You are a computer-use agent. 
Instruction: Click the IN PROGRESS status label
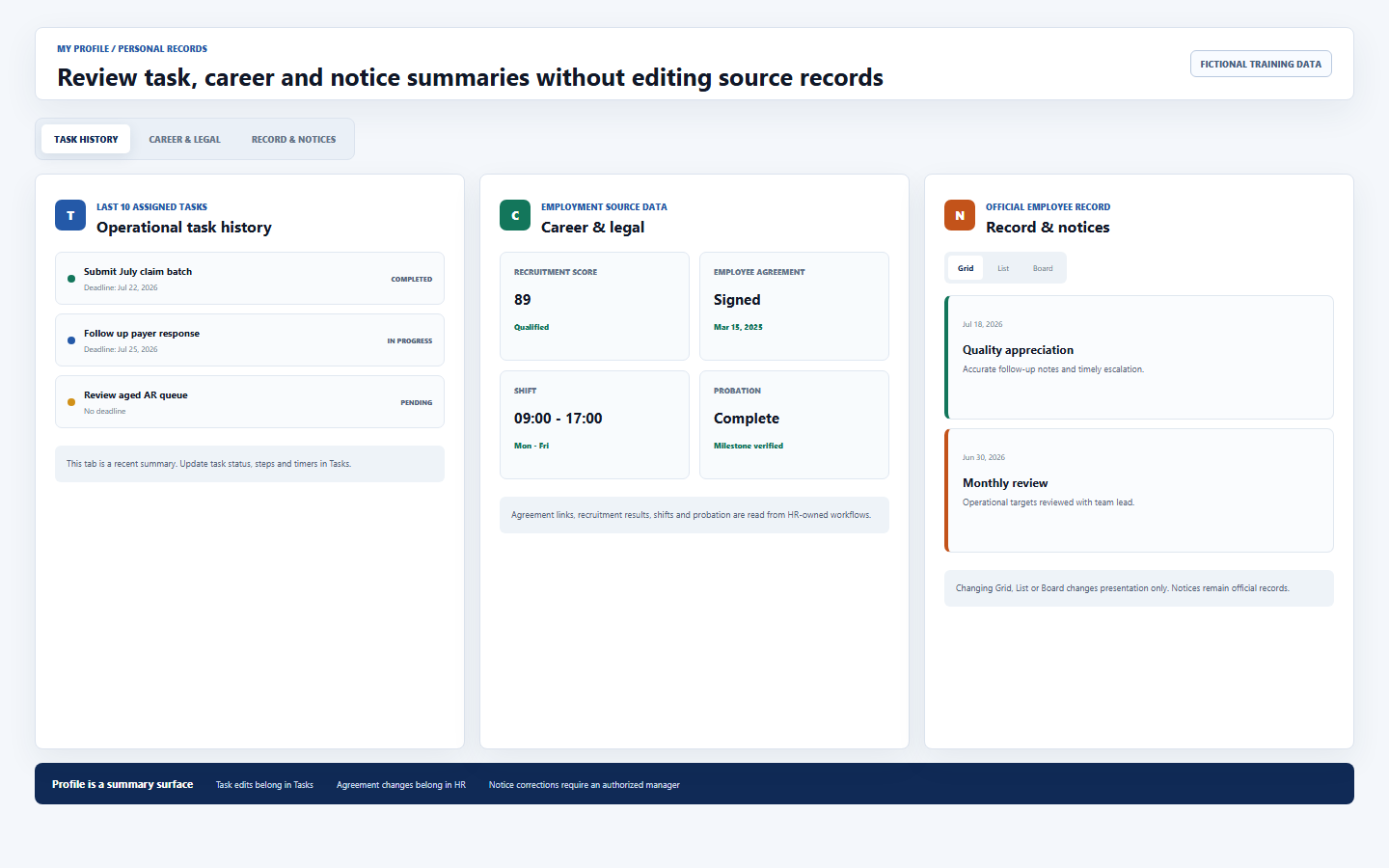click(410, 341)
